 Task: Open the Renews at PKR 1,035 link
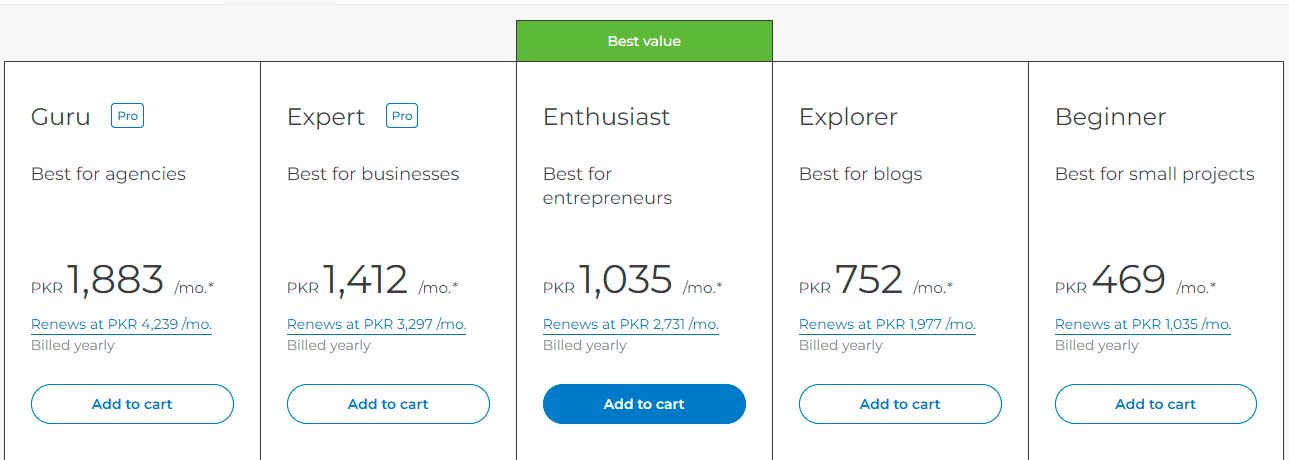[1143, 324]
